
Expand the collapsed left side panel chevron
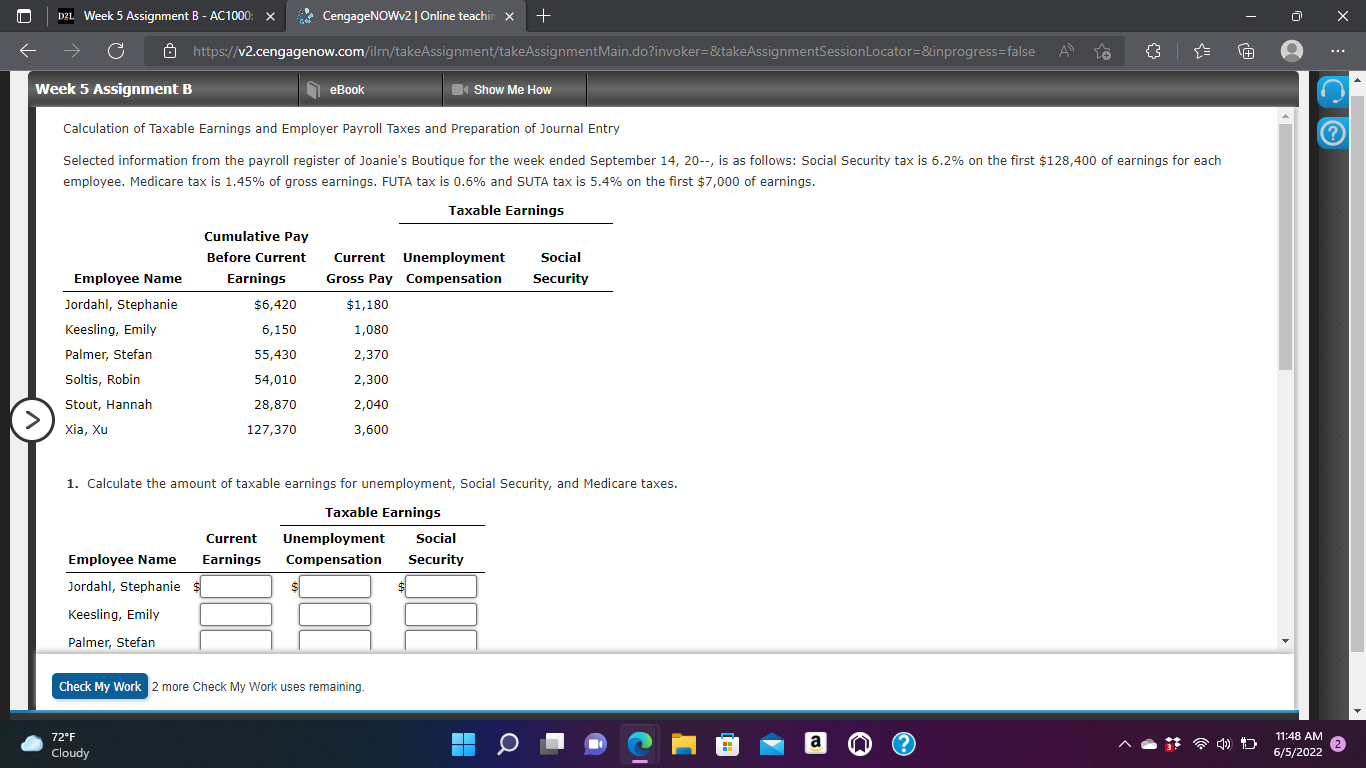pyautogui.click(x=32, y=420)
